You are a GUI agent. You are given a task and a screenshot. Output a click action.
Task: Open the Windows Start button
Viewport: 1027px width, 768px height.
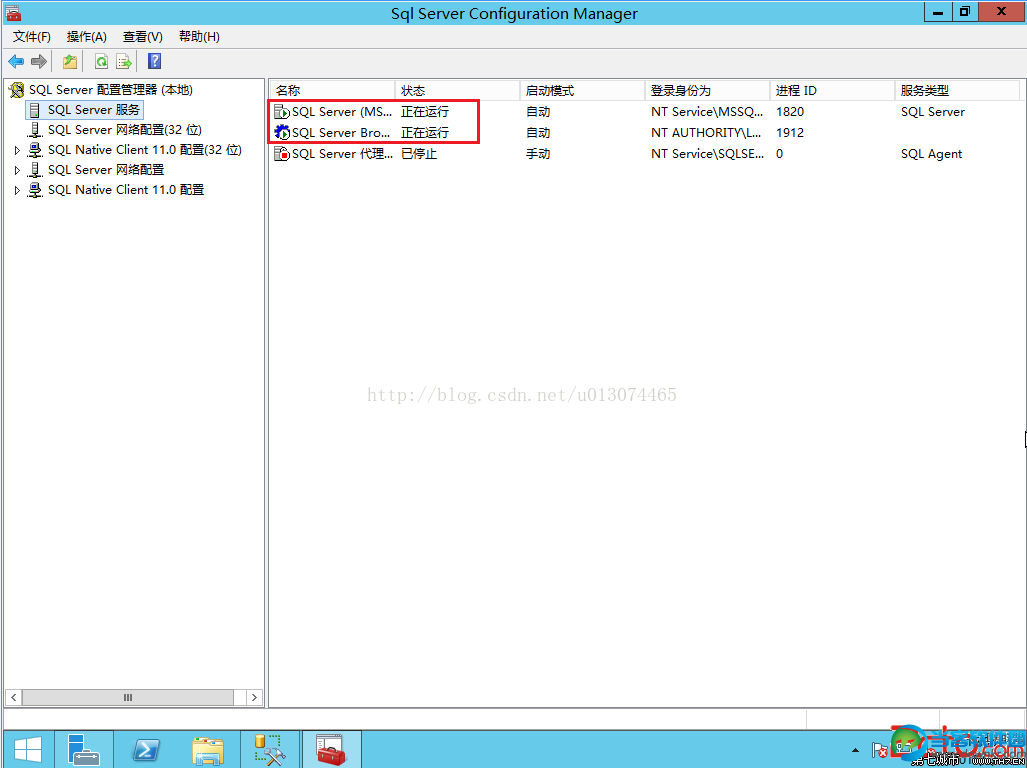point(28,749)
